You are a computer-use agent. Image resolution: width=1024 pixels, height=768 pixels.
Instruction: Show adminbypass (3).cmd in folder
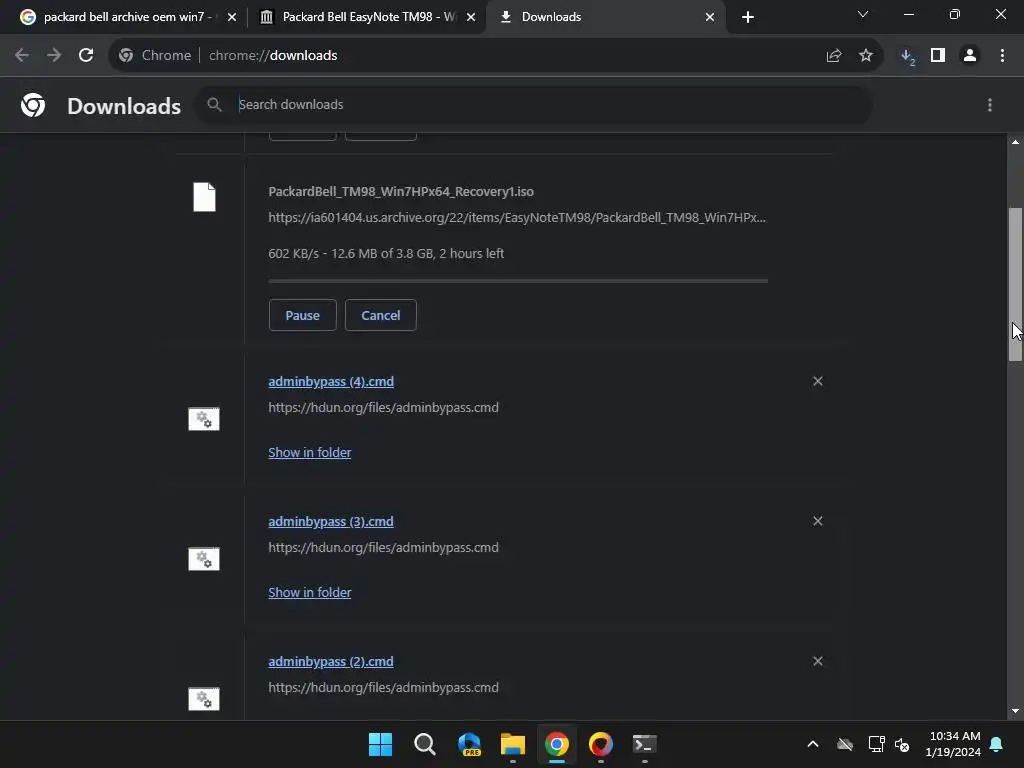pos(310,592)
